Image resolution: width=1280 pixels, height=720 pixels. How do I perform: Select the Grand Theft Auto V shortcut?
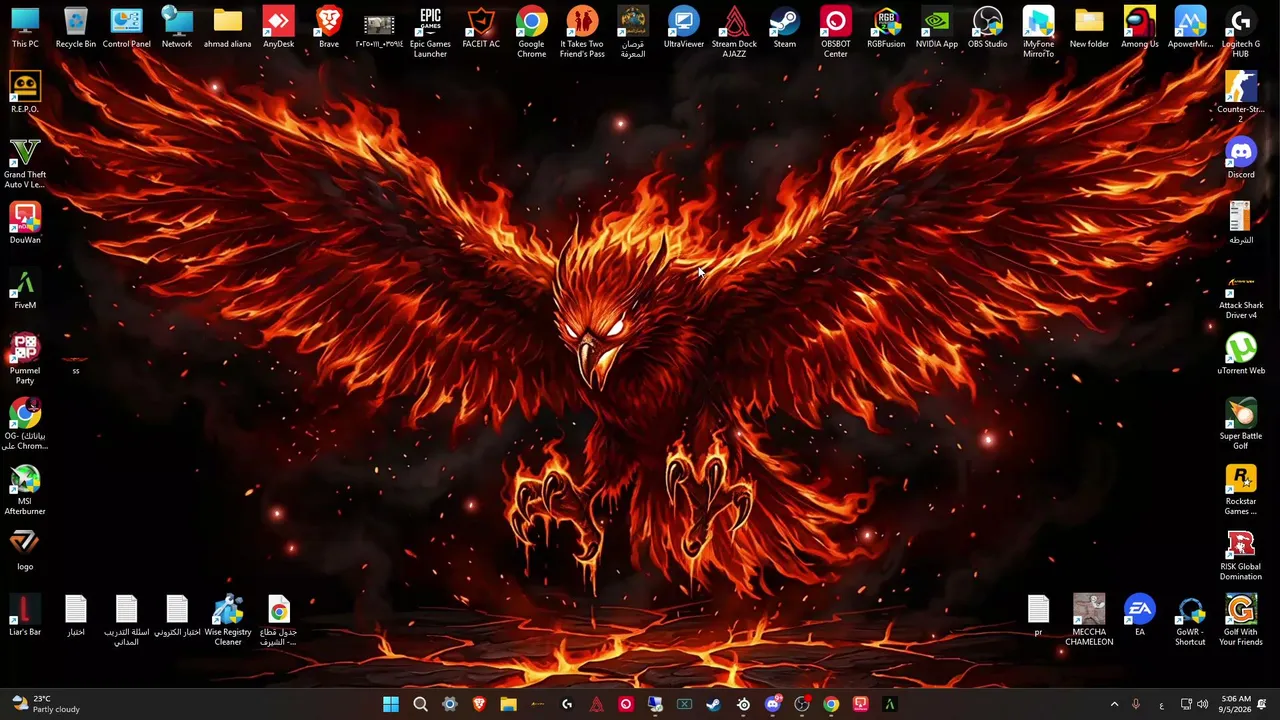pyautogui.click(x=25, y=163)
